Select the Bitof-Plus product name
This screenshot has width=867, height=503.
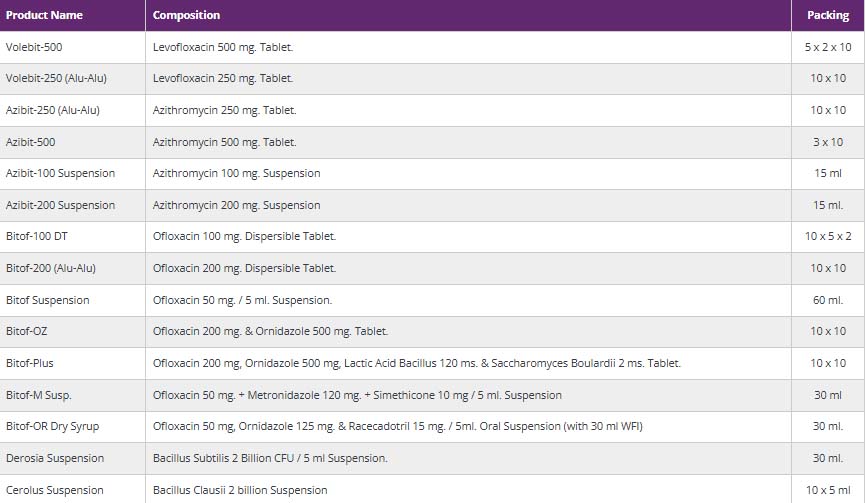[30, 363]
